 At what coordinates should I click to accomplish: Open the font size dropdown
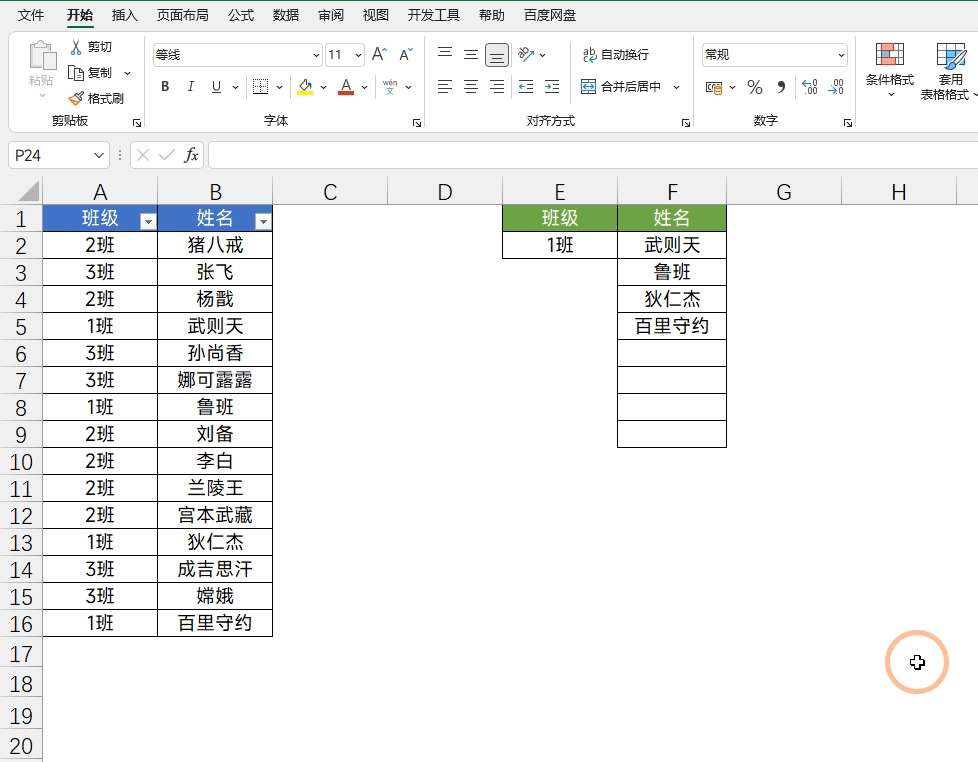[359, 55]
